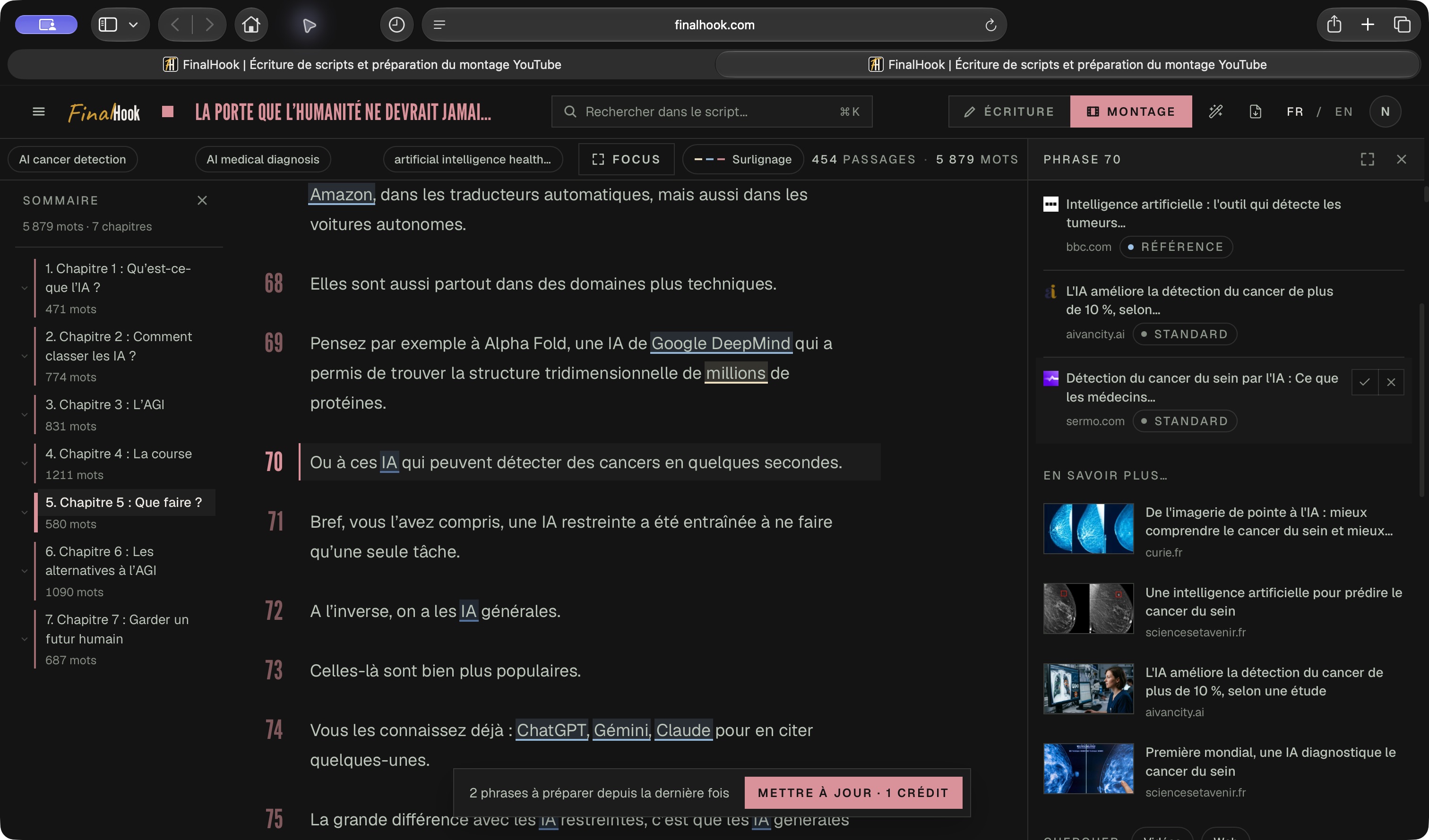Open Google DeepMind highlighted link
Viewport: 1429px width, 840px height.
coord(721,343)
